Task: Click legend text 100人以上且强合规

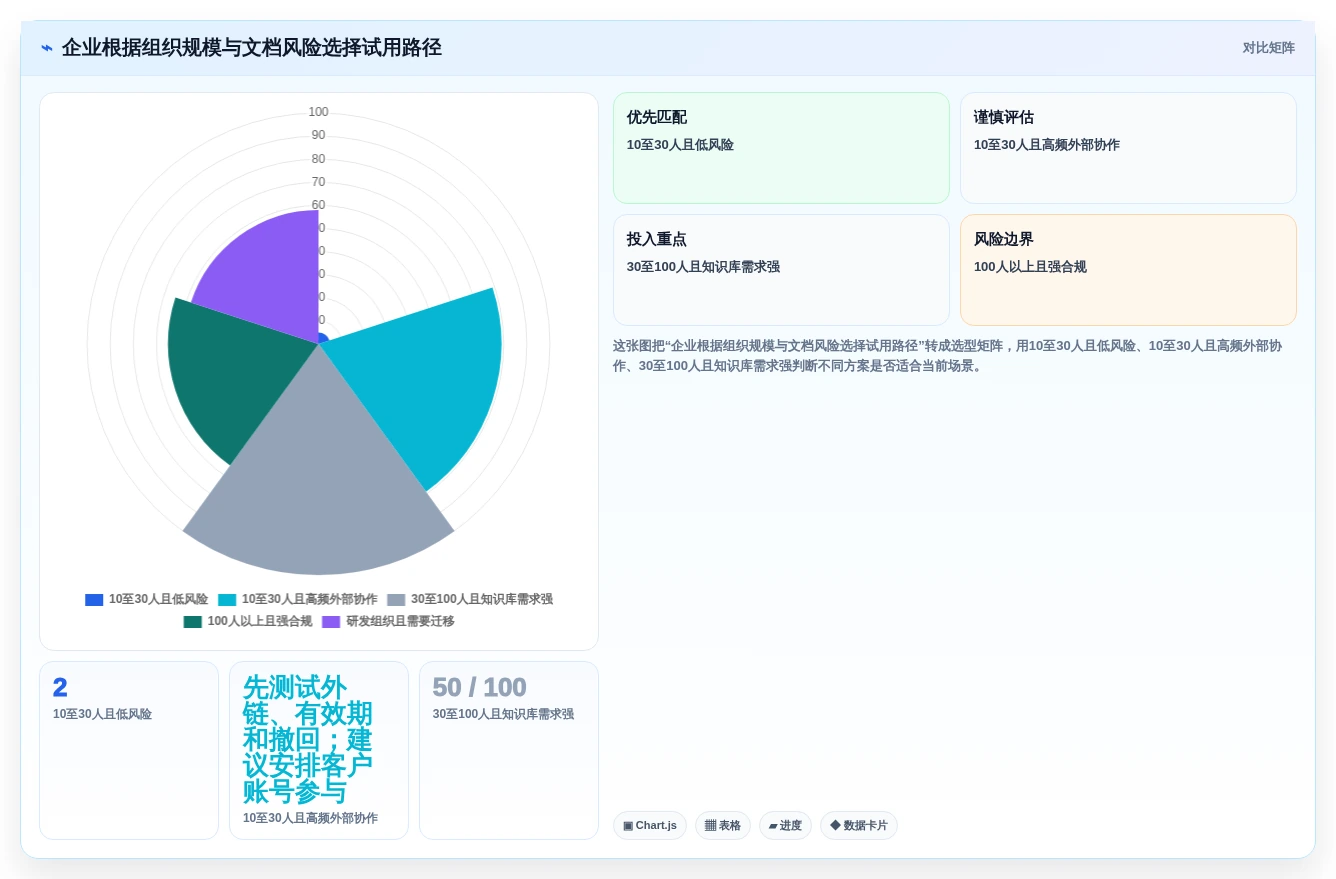Action: [x=259, y=622]
